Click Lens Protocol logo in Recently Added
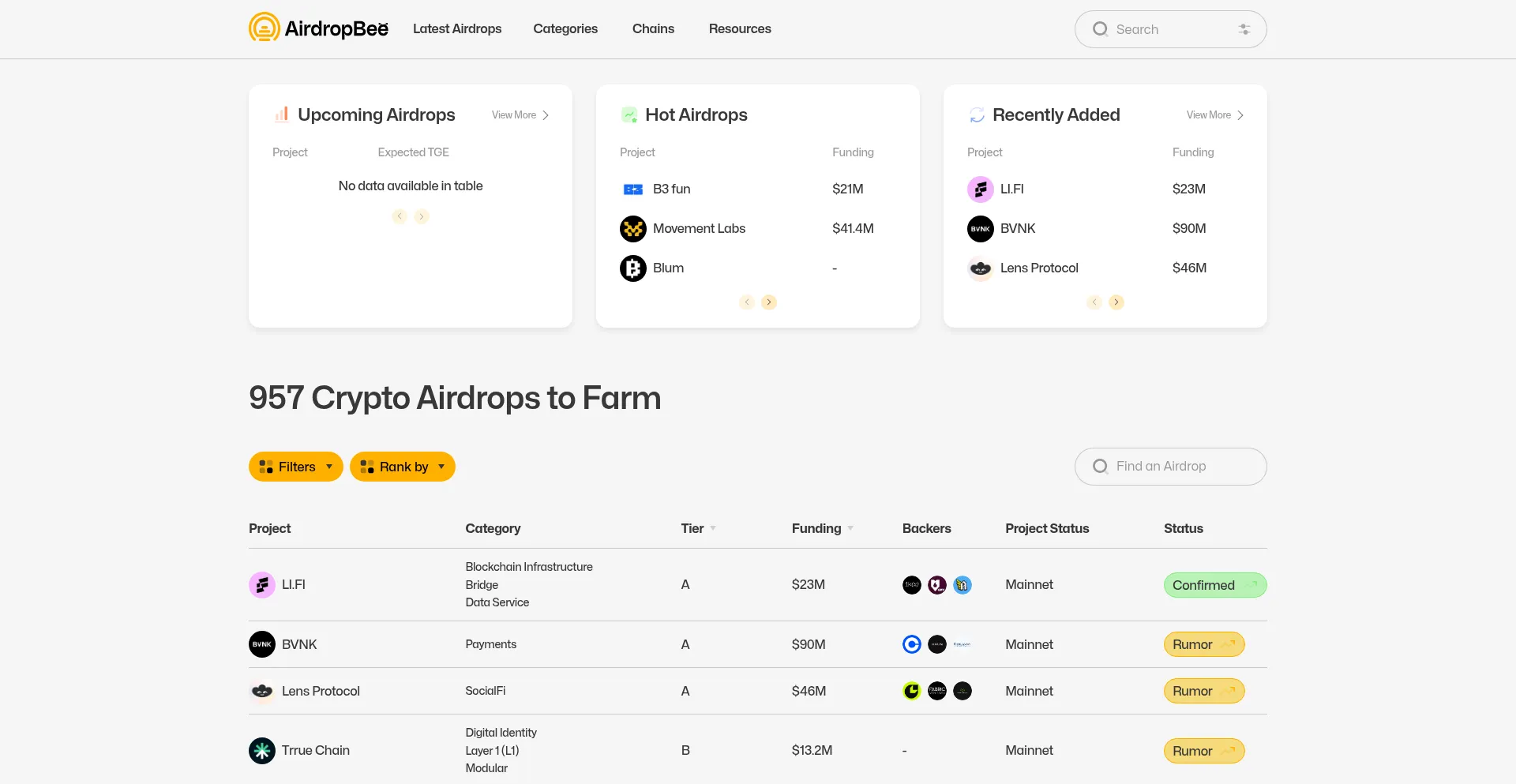The width and height of the screenshot is (1516, 784). pyautogui.click(x=981, y=268)
